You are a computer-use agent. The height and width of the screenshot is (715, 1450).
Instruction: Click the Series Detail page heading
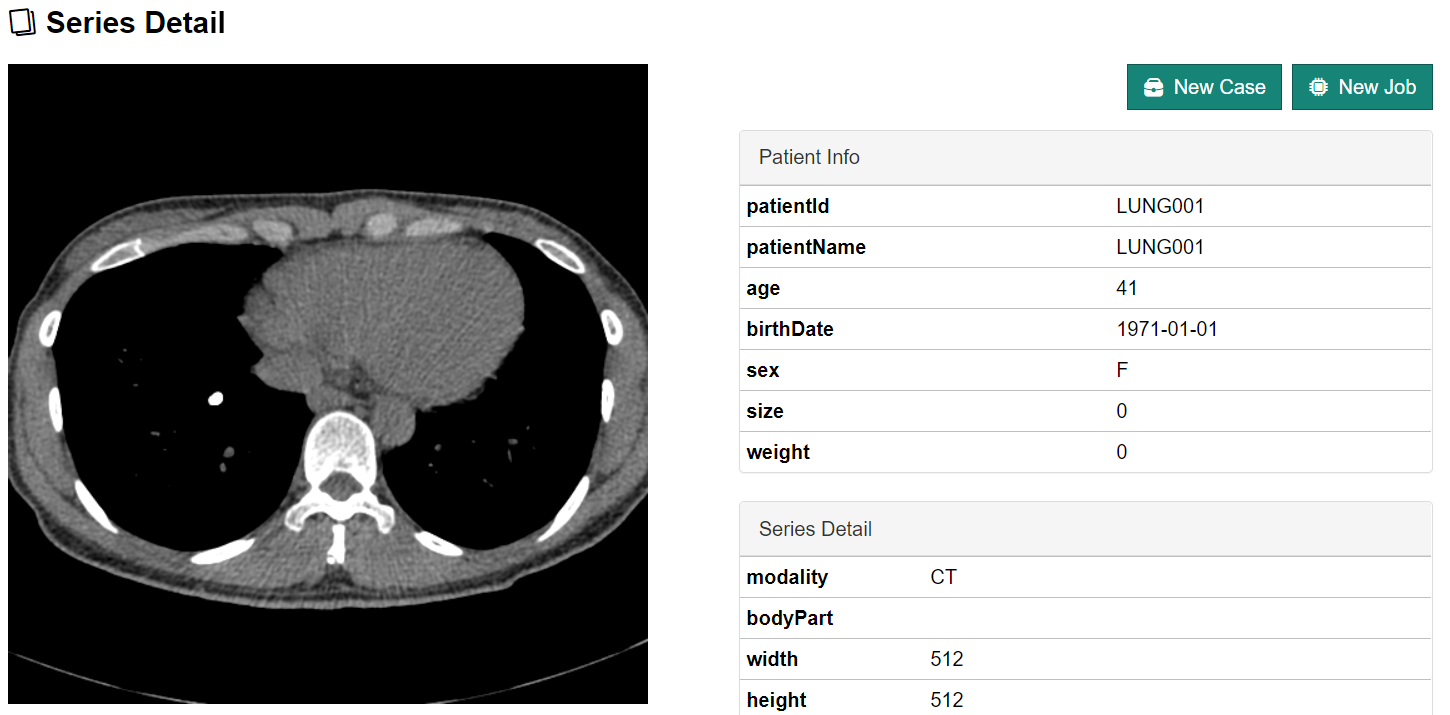click(135, 23)
